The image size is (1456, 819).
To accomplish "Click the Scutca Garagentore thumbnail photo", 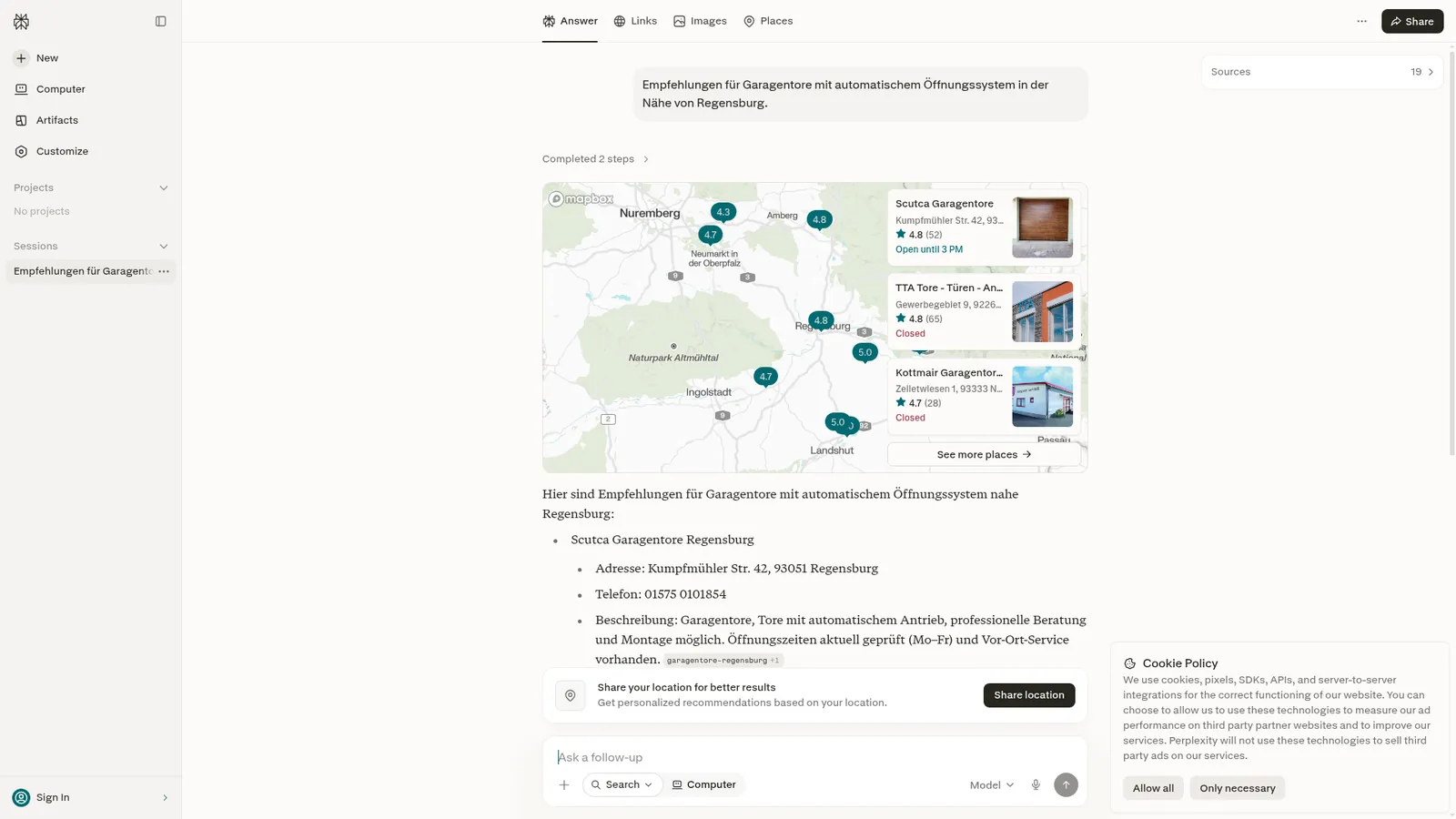I will pos(1042,227).
